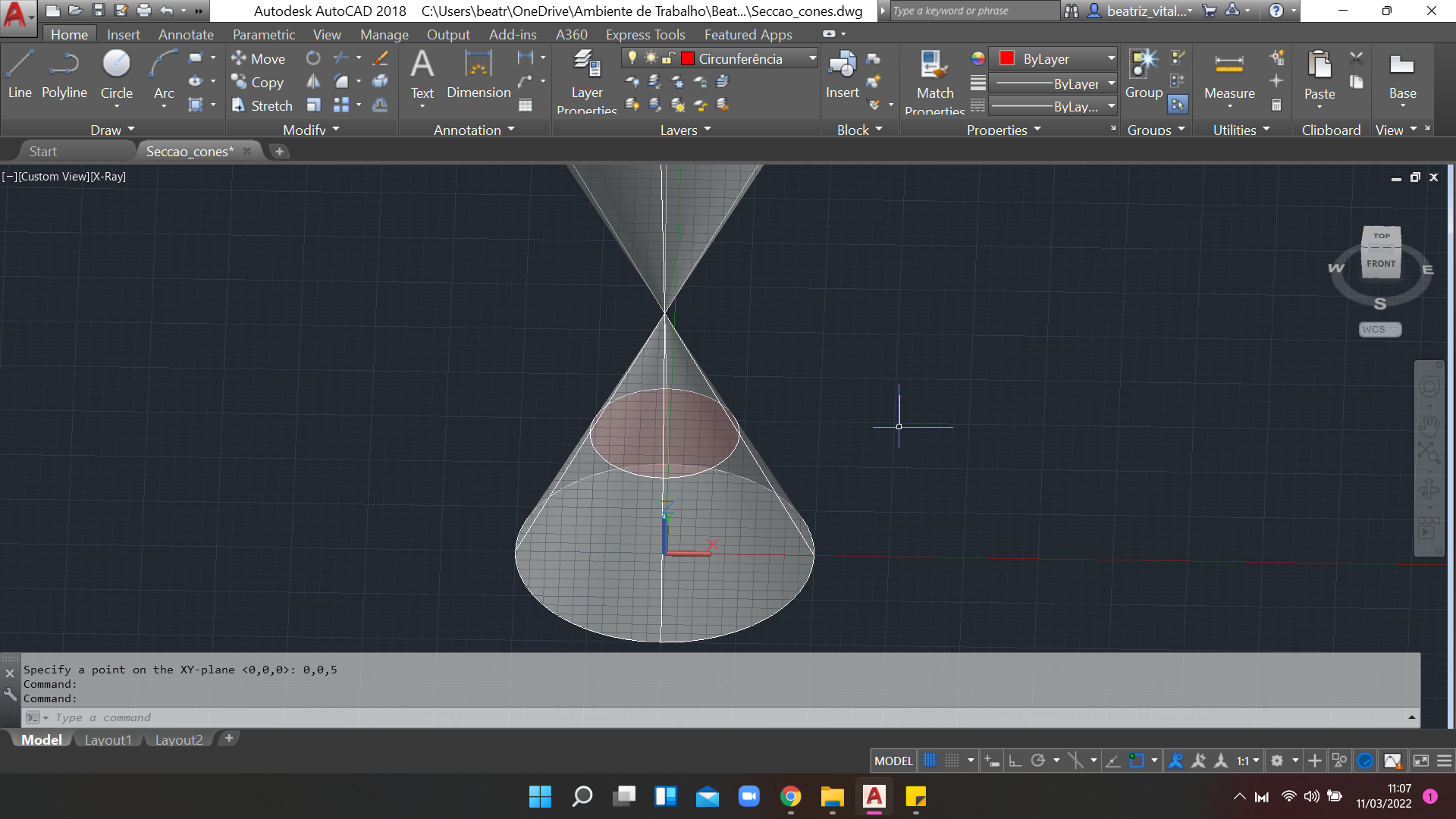
Task: Click the [X-Ray] visual style label
Action: pyautogui.click(x=108, y=176)
